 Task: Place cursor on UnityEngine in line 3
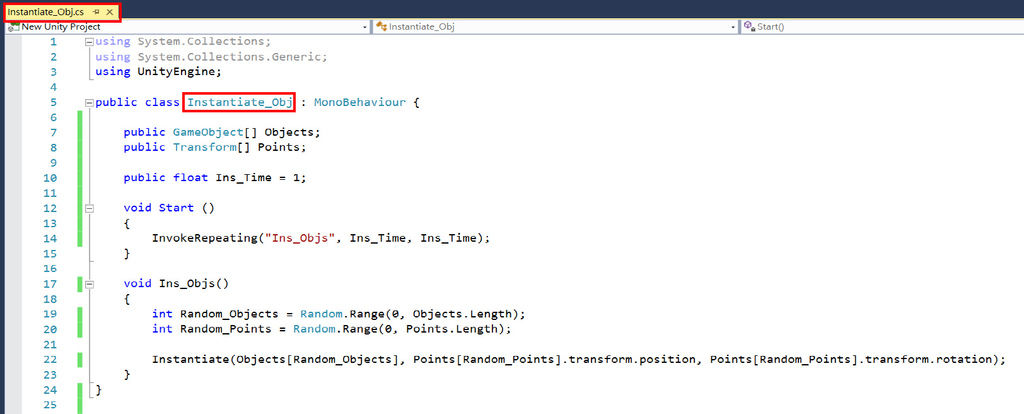pos(176,72)
